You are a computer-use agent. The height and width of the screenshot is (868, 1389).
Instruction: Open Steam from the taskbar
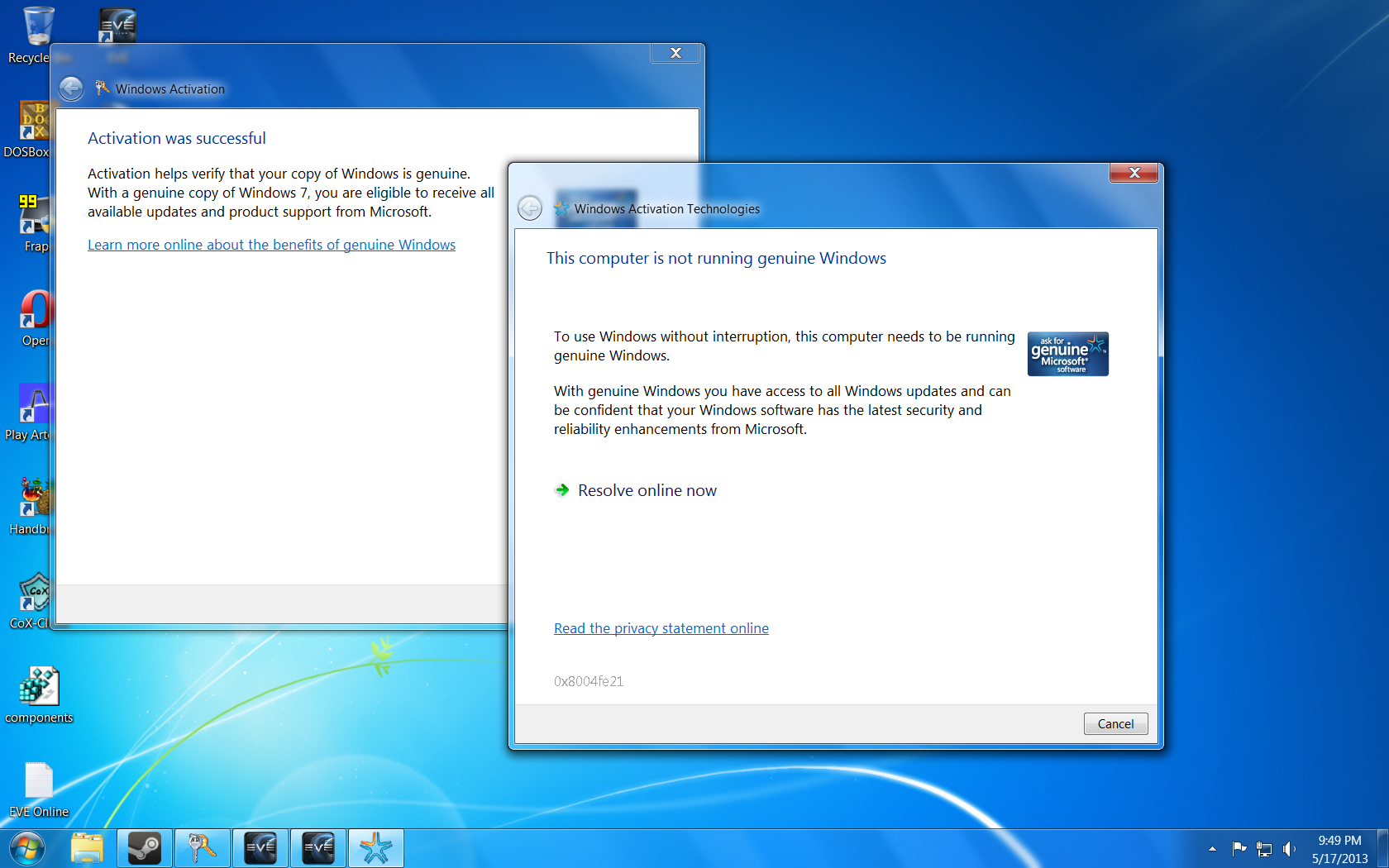pos(145,848)
